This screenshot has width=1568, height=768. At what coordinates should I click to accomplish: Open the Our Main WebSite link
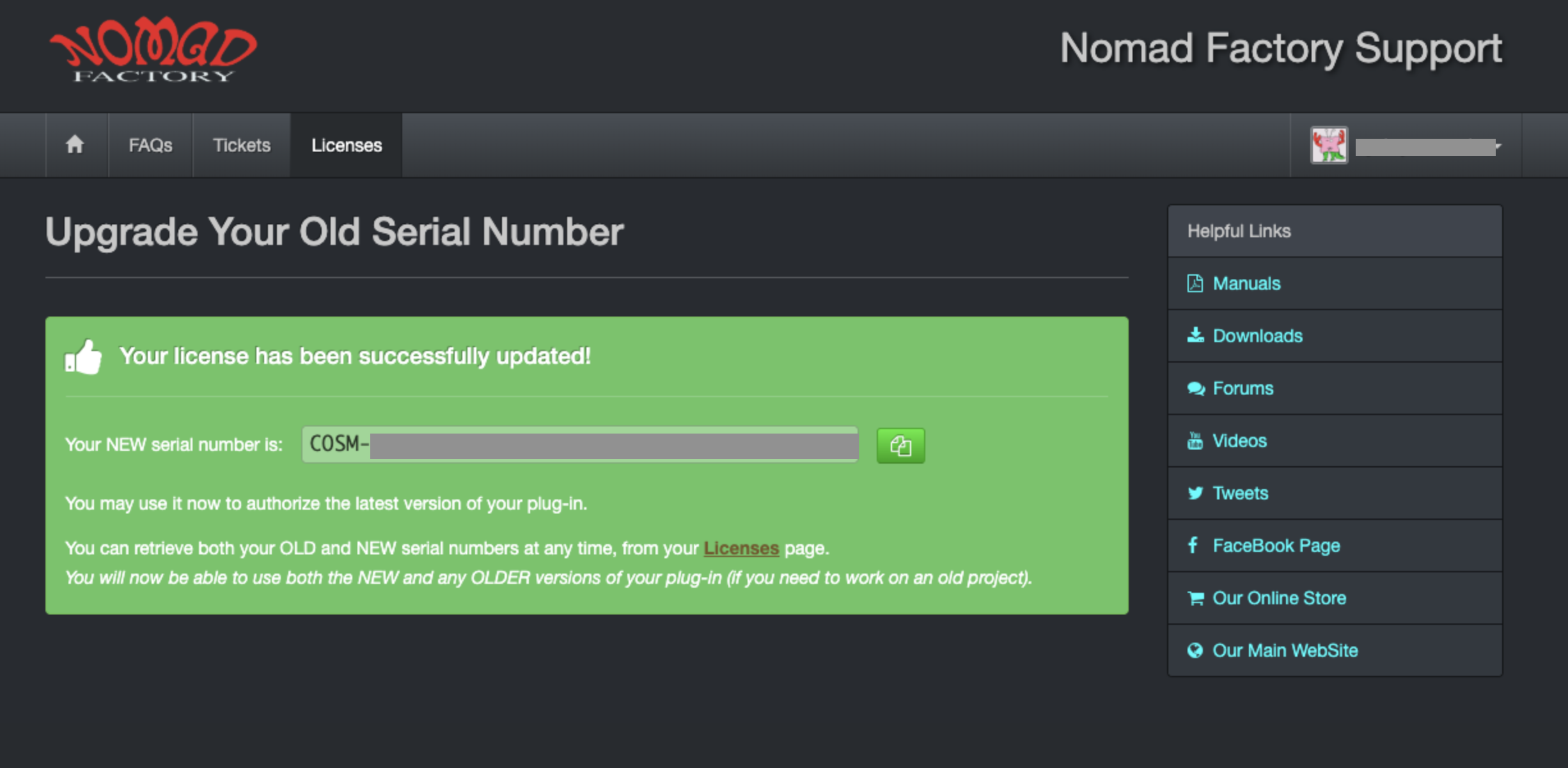1285,650
